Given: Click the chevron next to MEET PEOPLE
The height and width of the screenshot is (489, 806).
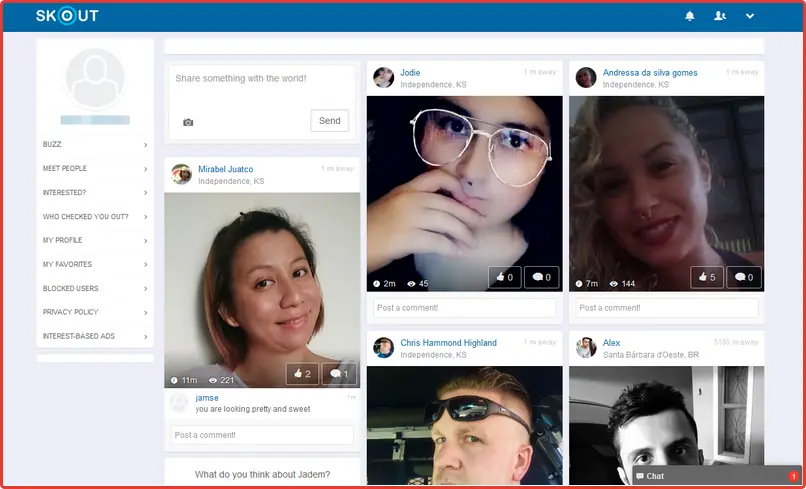Looking at the screenshot, I should point(145,169).
